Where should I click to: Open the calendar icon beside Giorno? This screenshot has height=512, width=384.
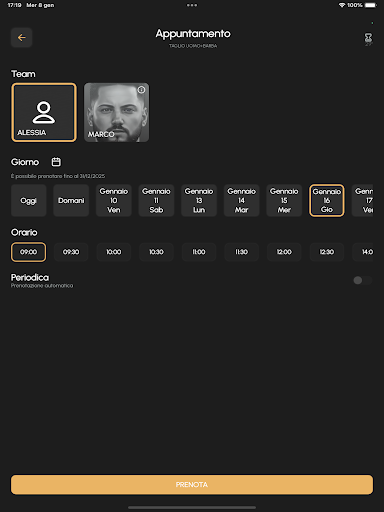56,162
